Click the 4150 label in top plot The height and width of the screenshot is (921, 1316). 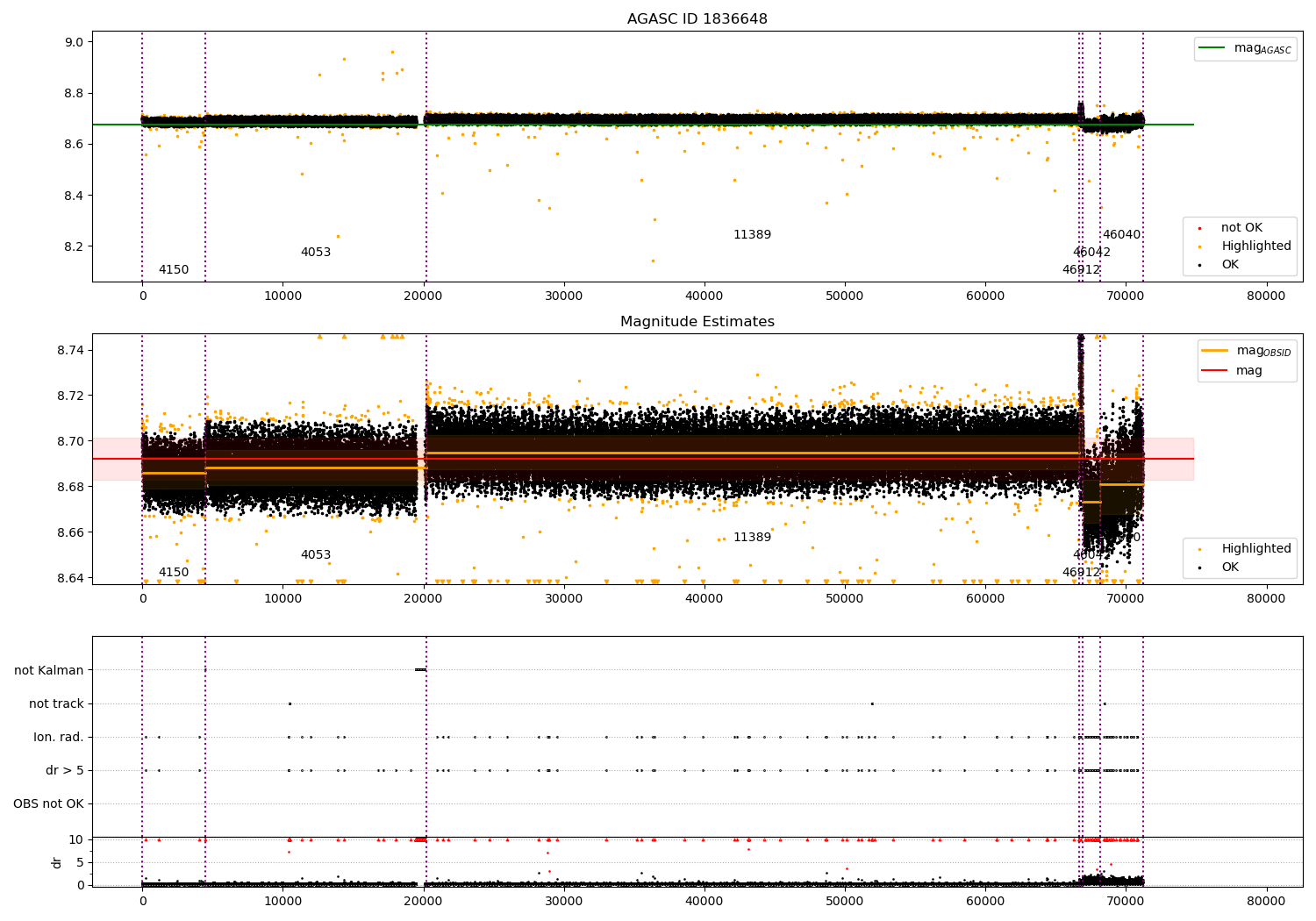tap(174, 270)
